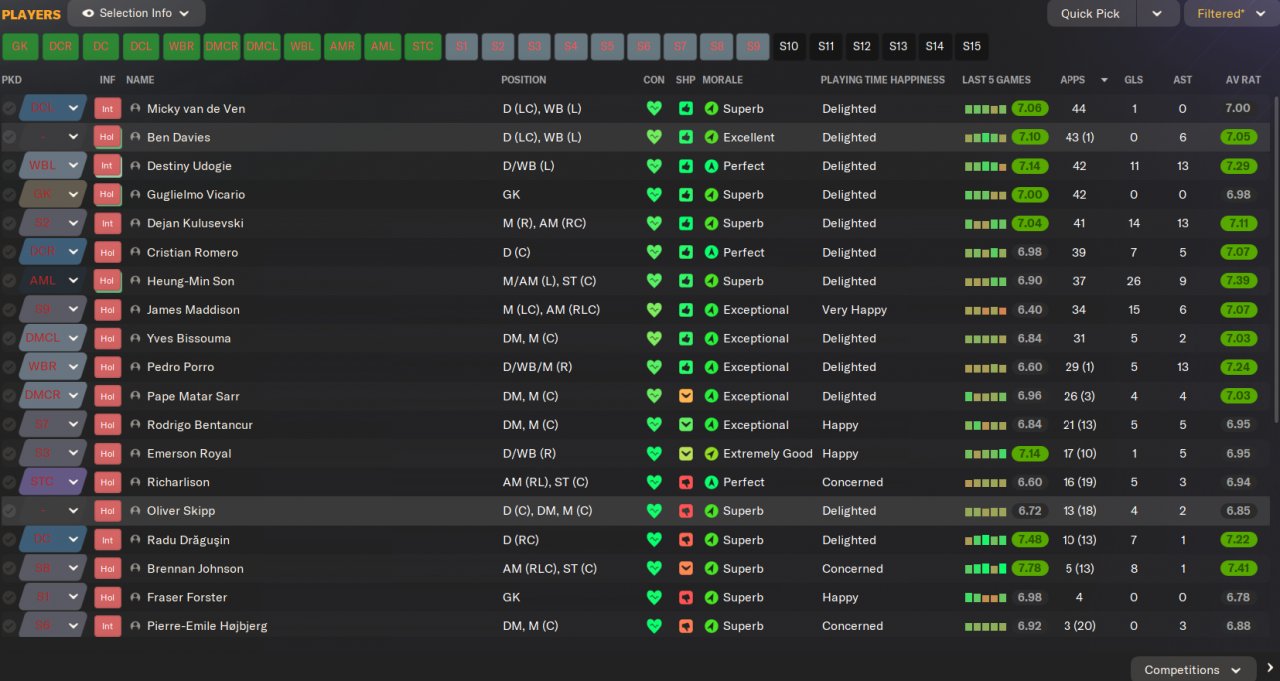
Task: Click the condition heart icon for Cristian Romero
Action: click(x=654, y=252)
